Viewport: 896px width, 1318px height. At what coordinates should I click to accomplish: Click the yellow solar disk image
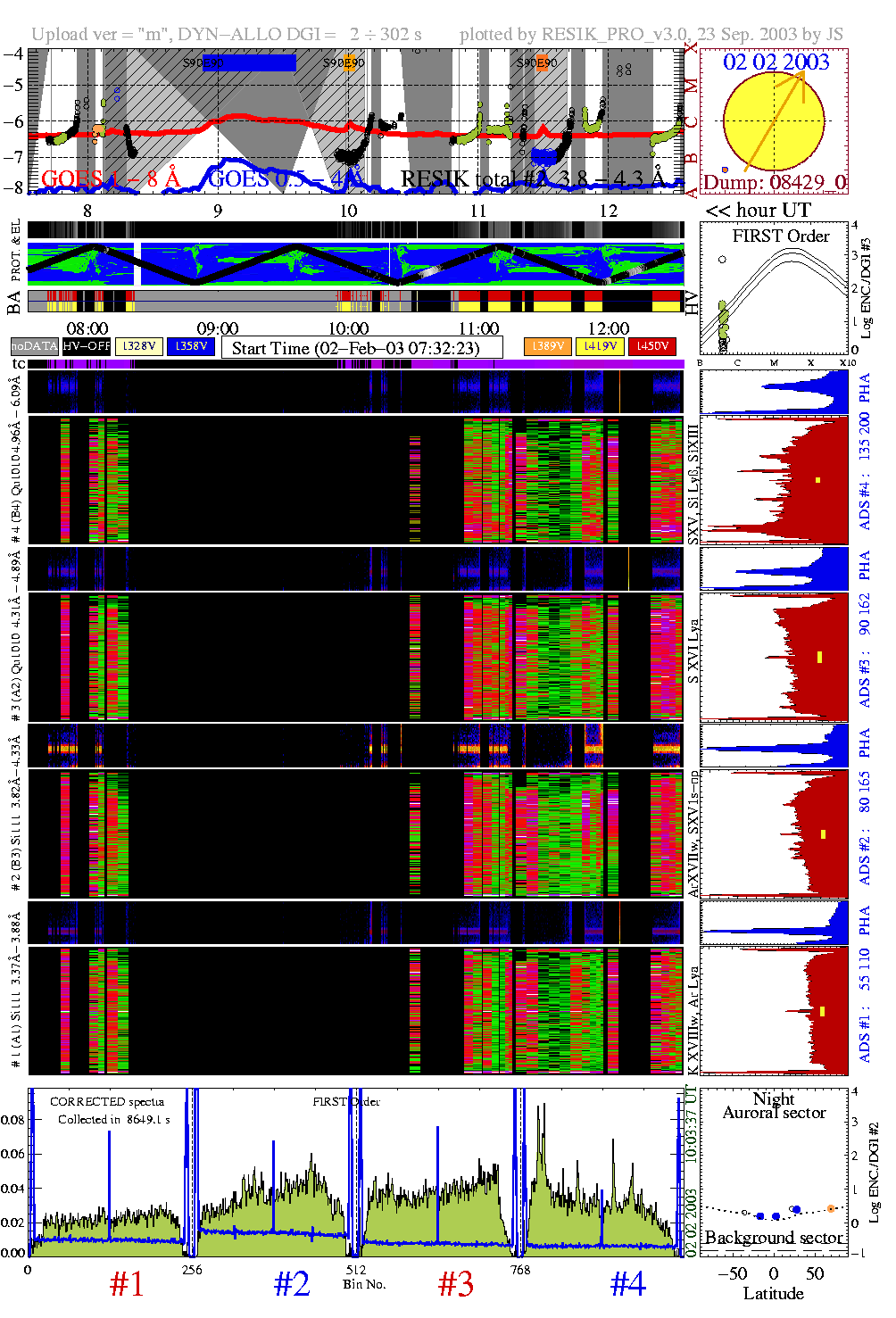773,121
